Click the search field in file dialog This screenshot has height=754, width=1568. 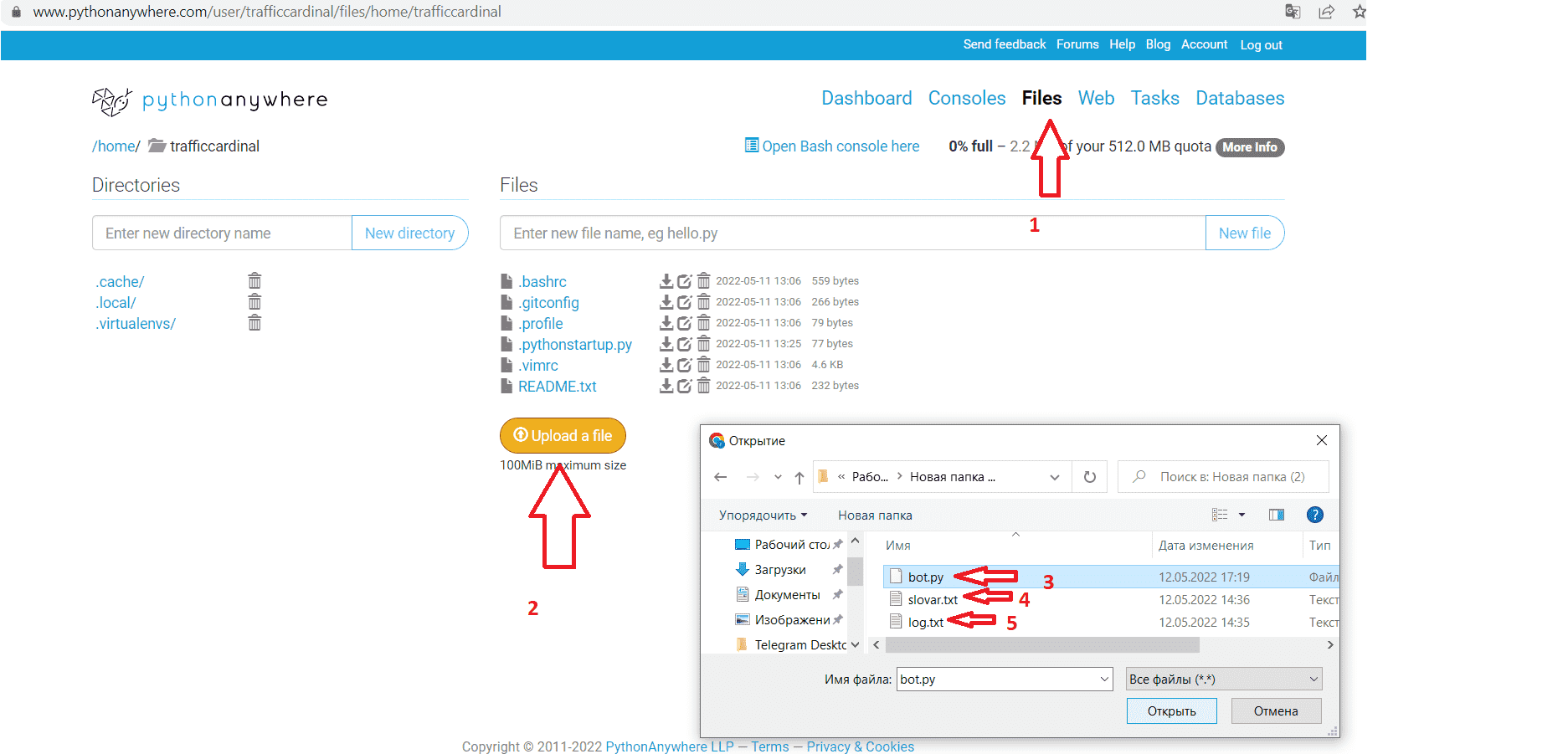(x=1223, y=477)
